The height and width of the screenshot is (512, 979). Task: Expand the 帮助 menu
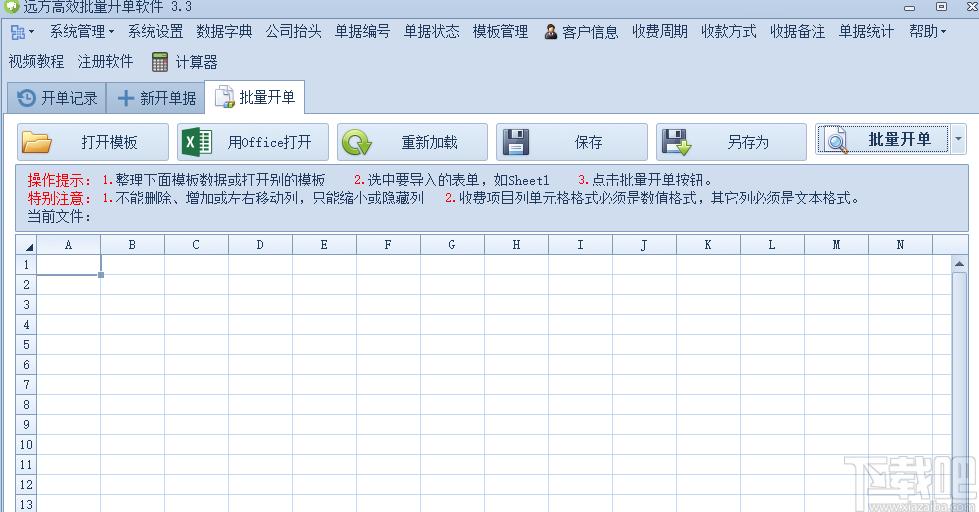pos(928,31)
